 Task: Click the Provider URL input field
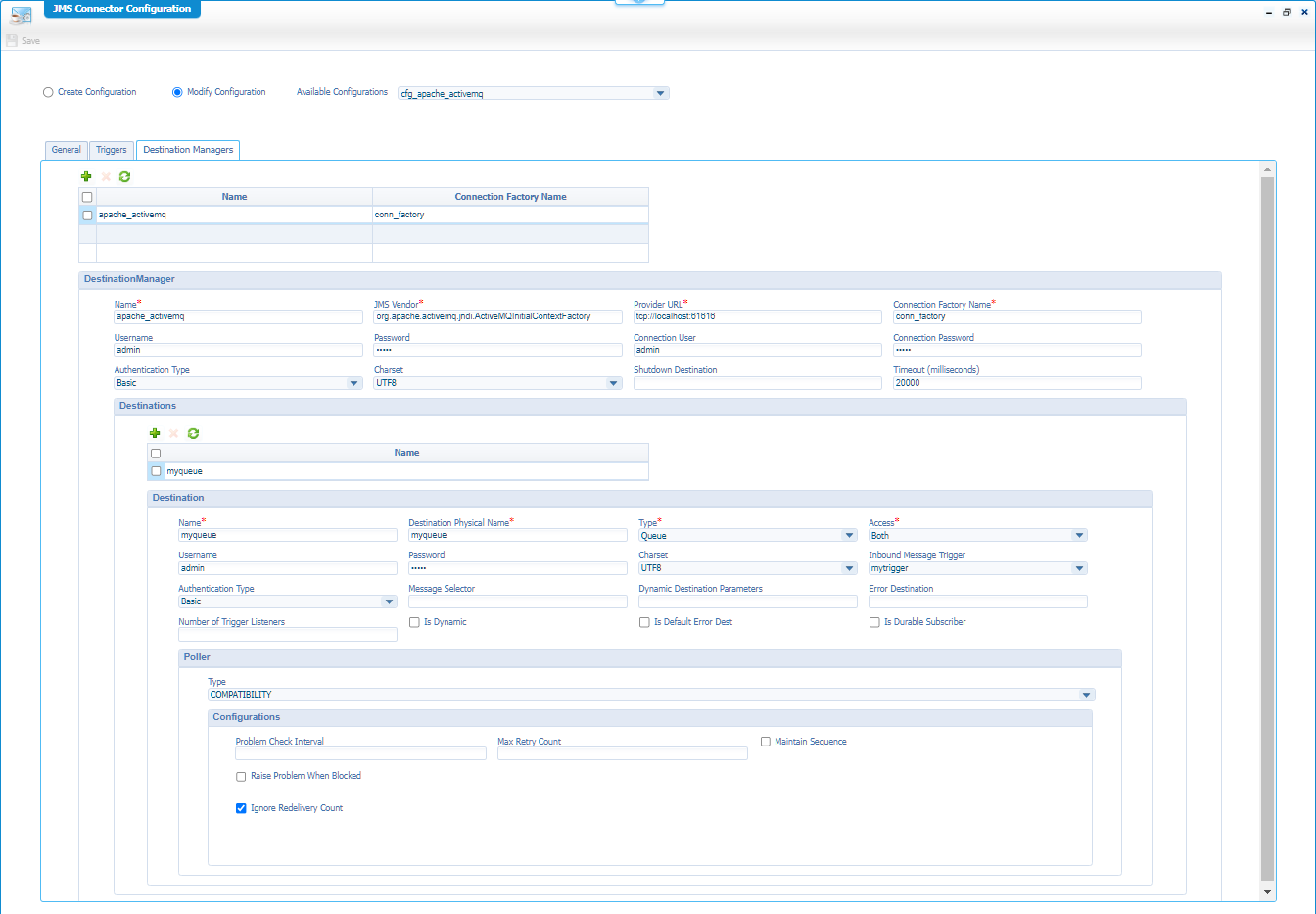(x=757, y=317)
